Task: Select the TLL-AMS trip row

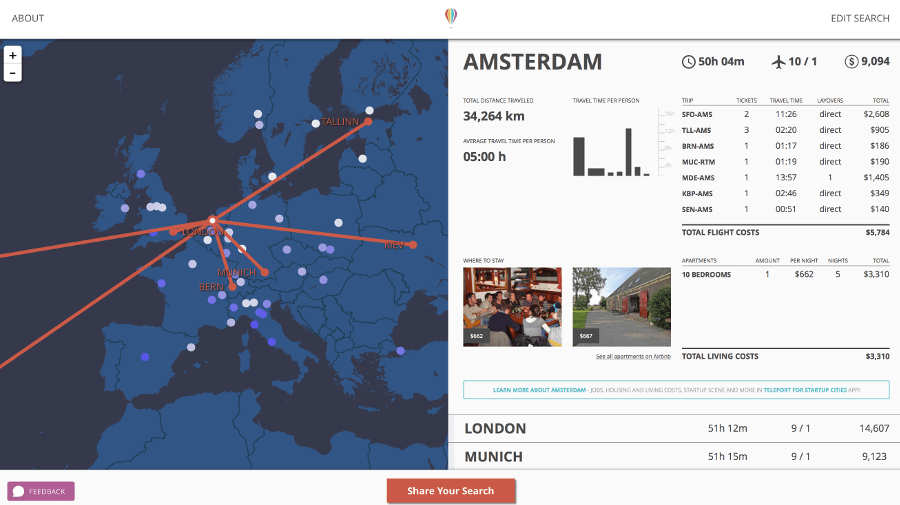Action: [x=785, y=130]
